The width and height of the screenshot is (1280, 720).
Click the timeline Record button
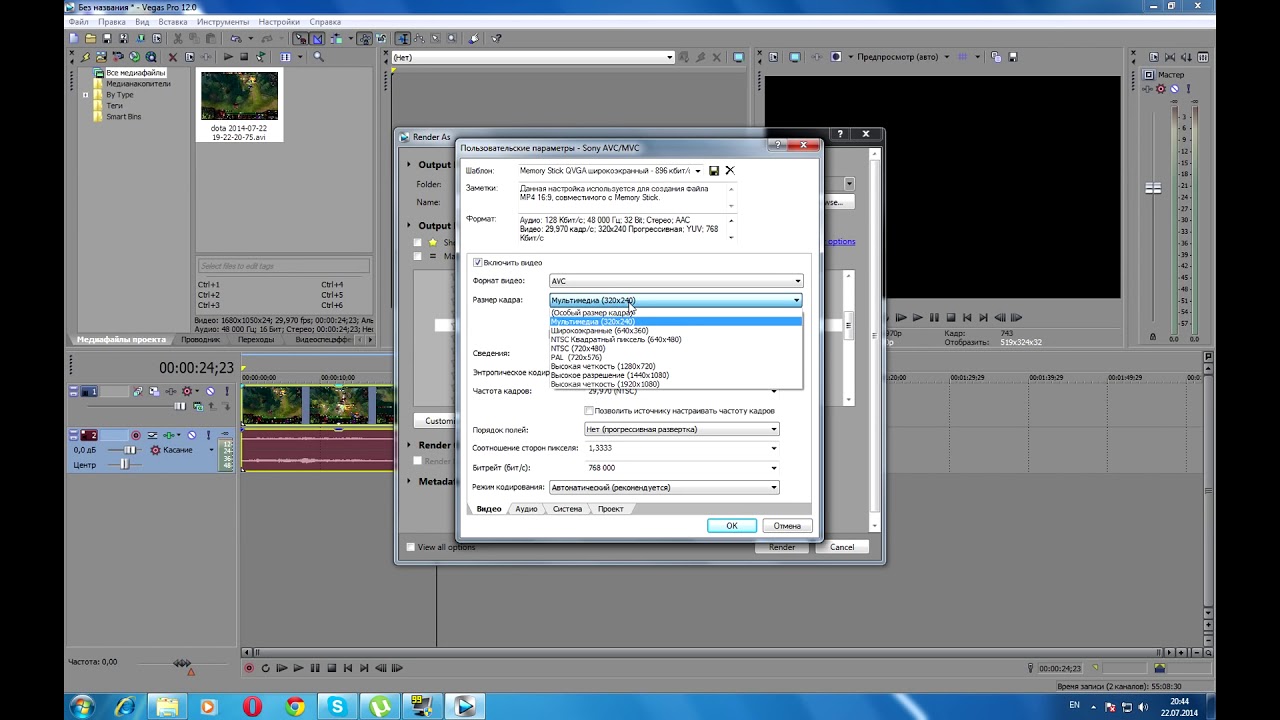point(249,668)
